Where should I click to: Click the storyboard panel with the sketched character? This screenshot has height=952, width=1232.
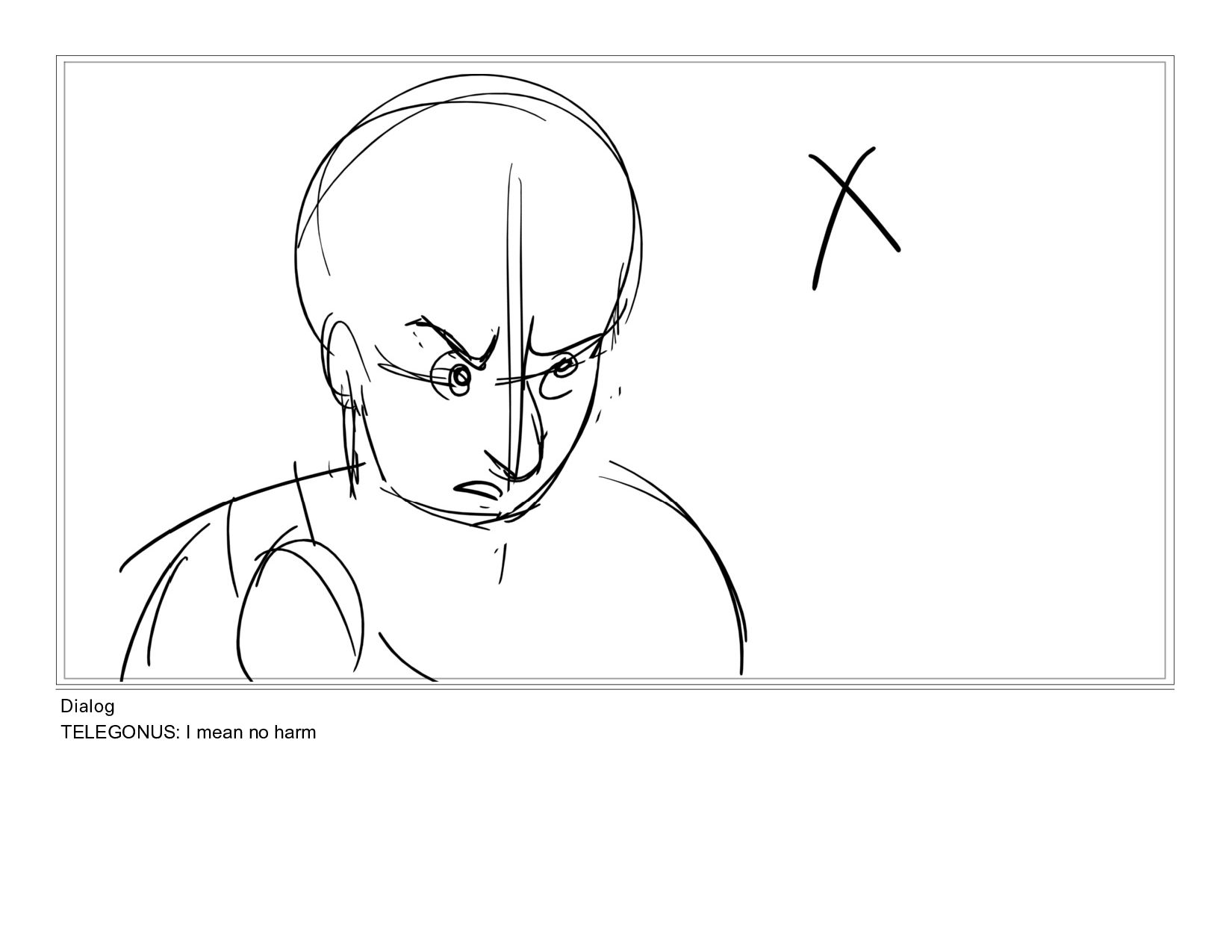[615, 370]
